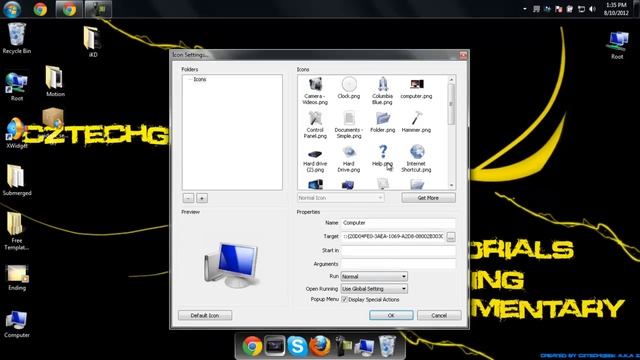Viewport: 640px width, 360px height.
Task: Select the Folder.png icon
Action: [382, 122]
